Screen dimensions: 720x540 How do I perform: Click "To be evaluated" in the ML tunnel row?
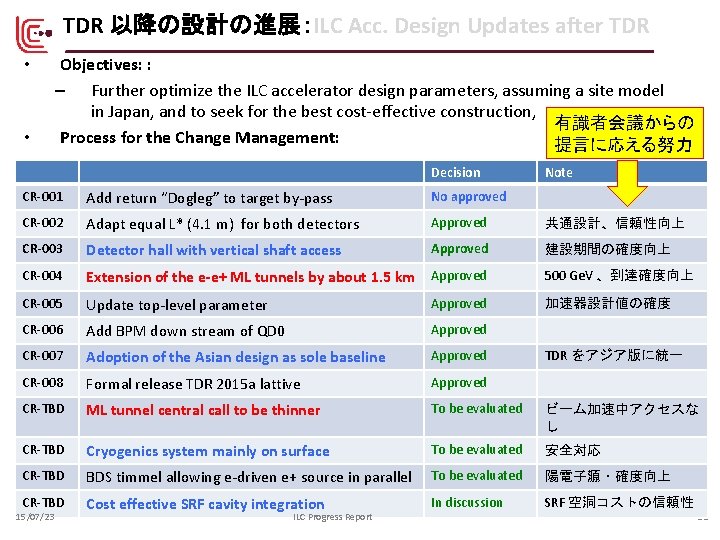tap(477, 409)
